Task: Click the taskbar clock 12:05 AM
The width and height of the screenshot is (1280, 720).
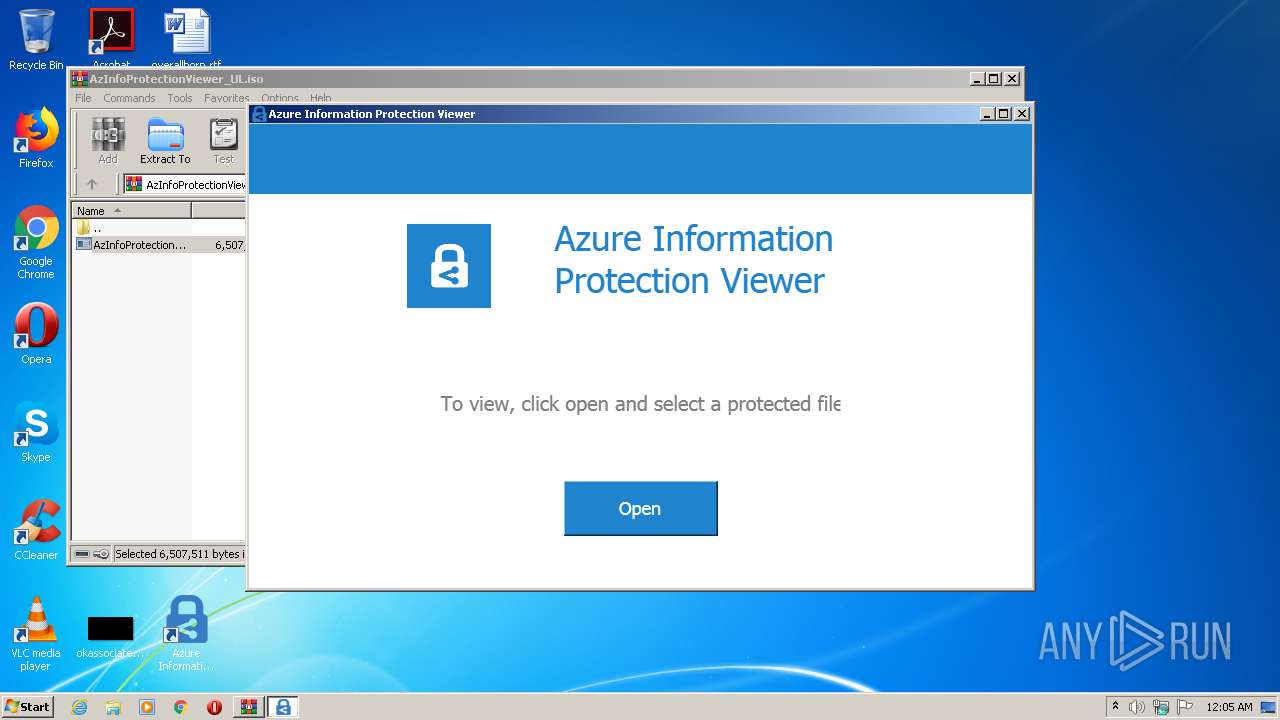Action: [x=1229, y=707]
